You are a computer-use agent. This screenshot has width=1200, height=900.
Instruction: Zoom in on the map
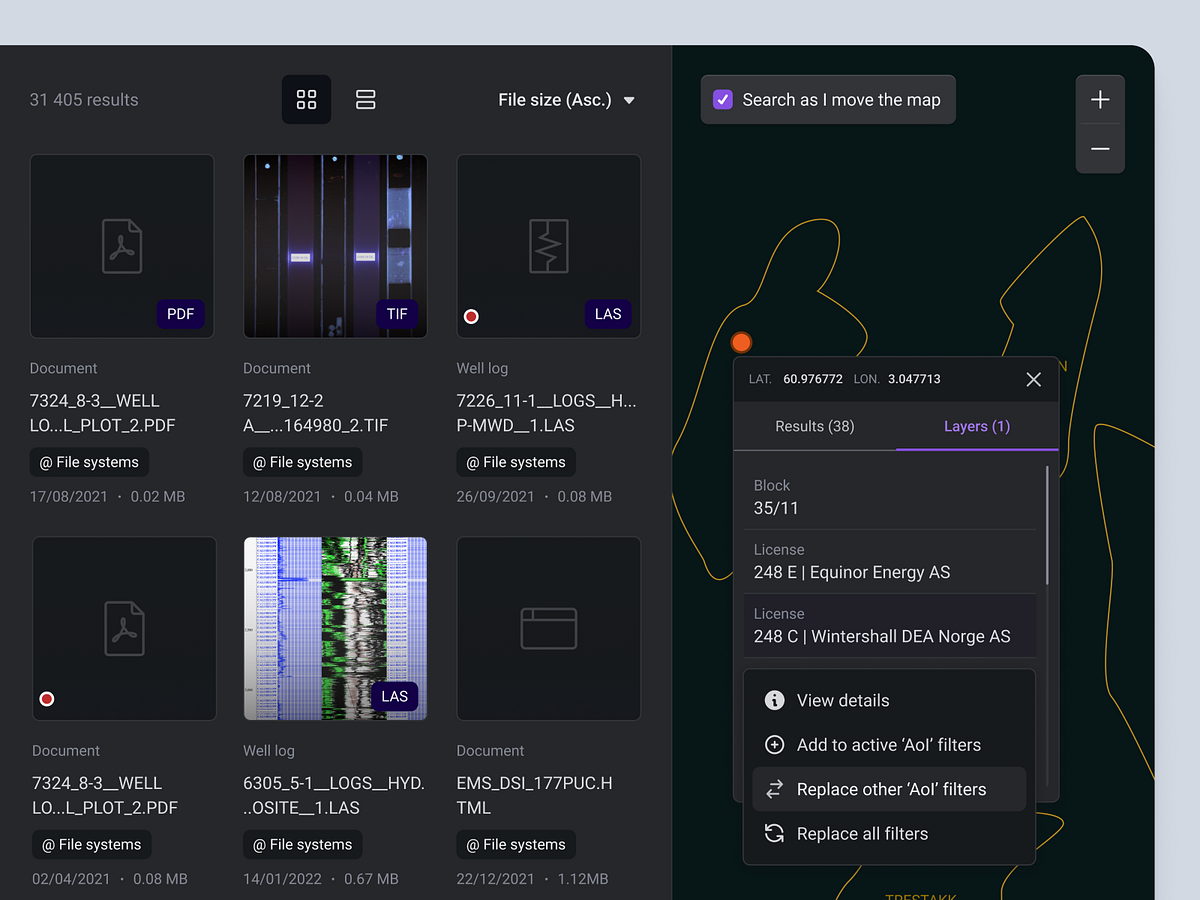[1100, 99]
